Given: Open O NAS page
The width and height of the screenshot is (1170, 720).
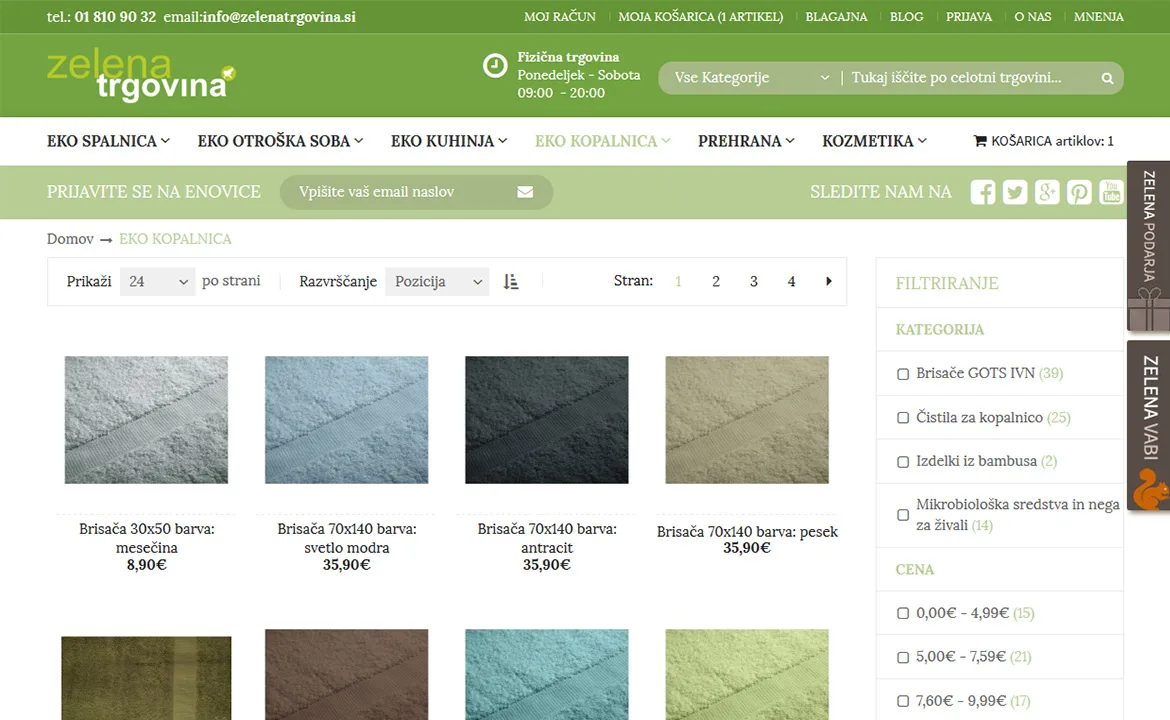Looking at the screenshot, I should click(1033, 16).
